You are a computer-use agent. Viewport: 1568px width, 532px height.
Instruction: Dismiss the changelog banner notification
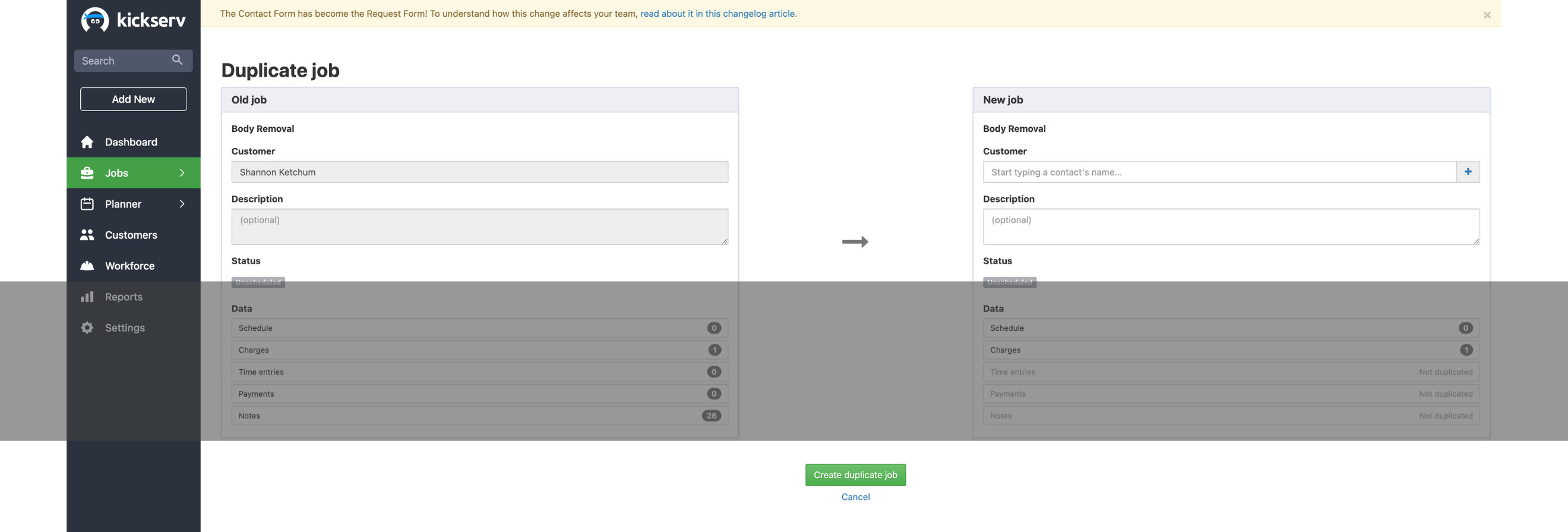tap(1487, 15)
